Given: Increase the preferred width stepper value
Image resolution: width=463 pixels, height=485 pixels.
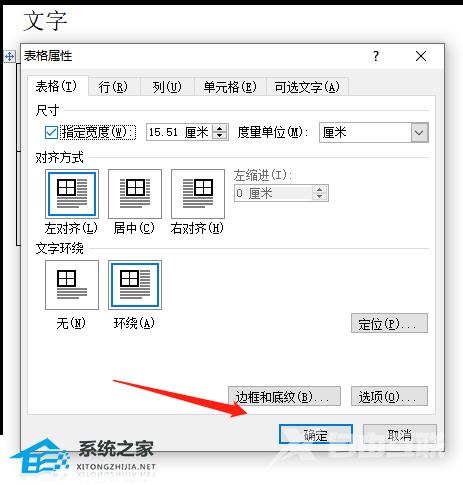Looking at the screenshot, I should click(220, 128).
